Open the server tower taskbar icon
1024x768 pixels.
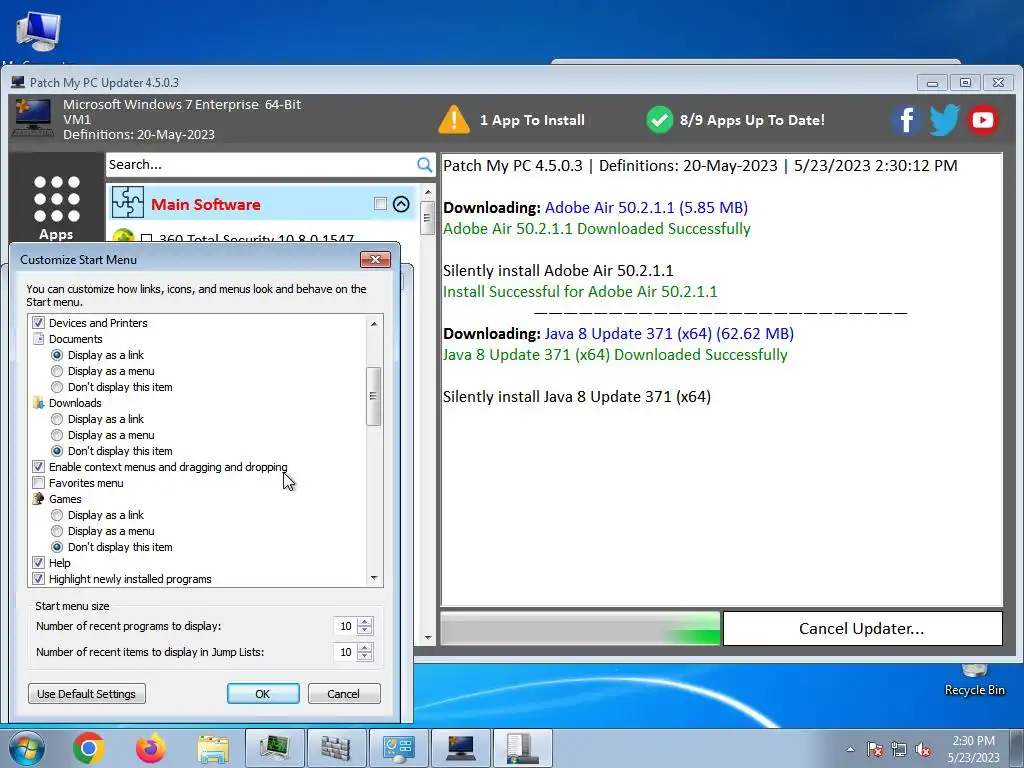click(522, 748)
